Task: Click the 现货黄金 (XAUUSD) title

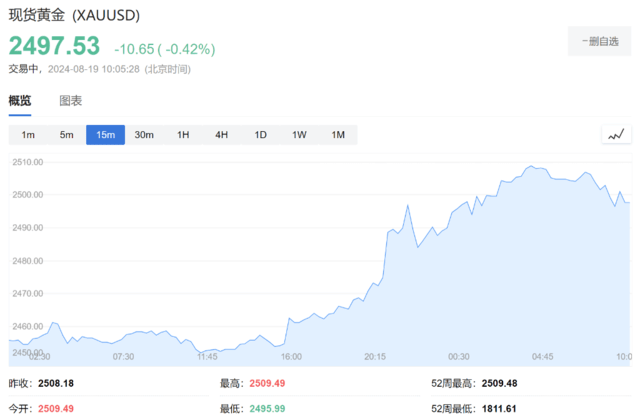Action: point(75,17)
